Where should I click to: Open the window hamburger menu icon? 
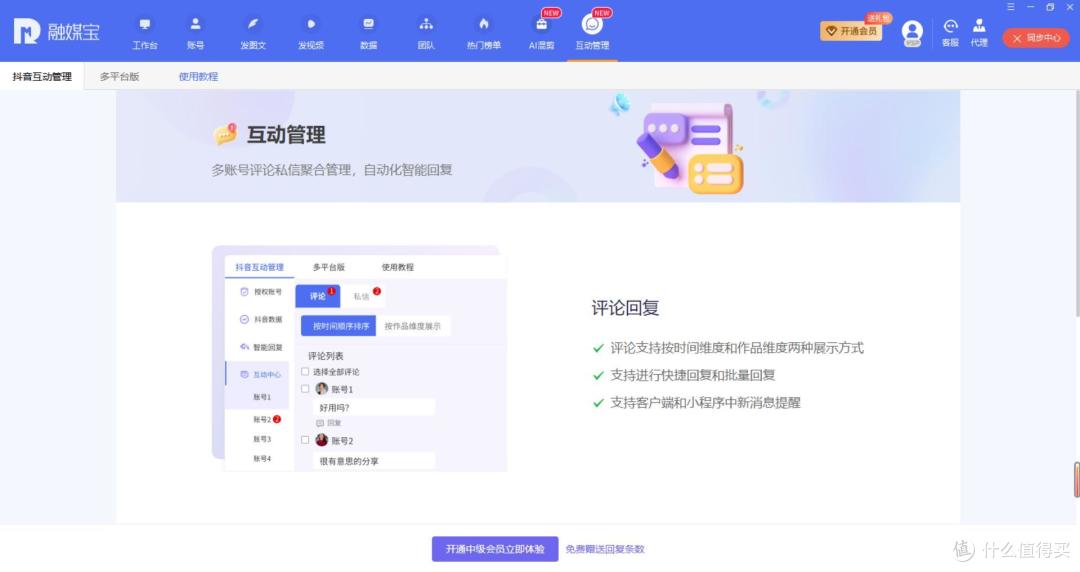click(x=1010, y=7)
